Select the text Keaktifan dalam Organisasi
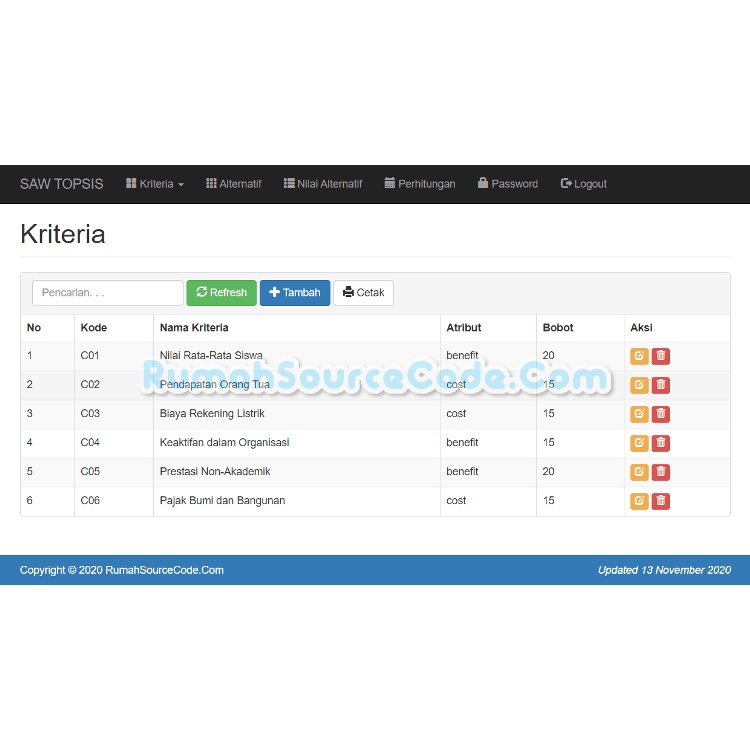 [224, 442]
